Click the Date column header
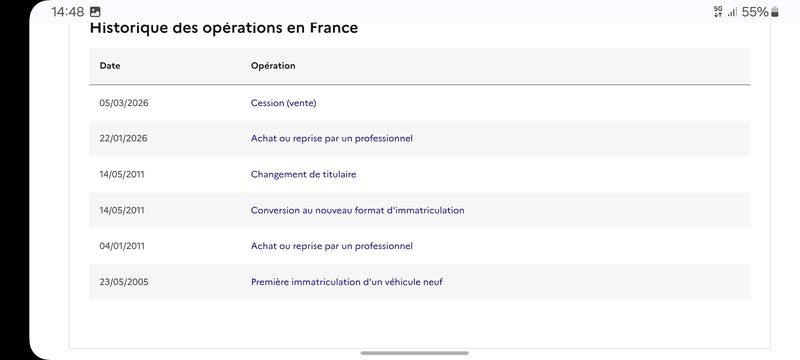 (x=110, y=66)
